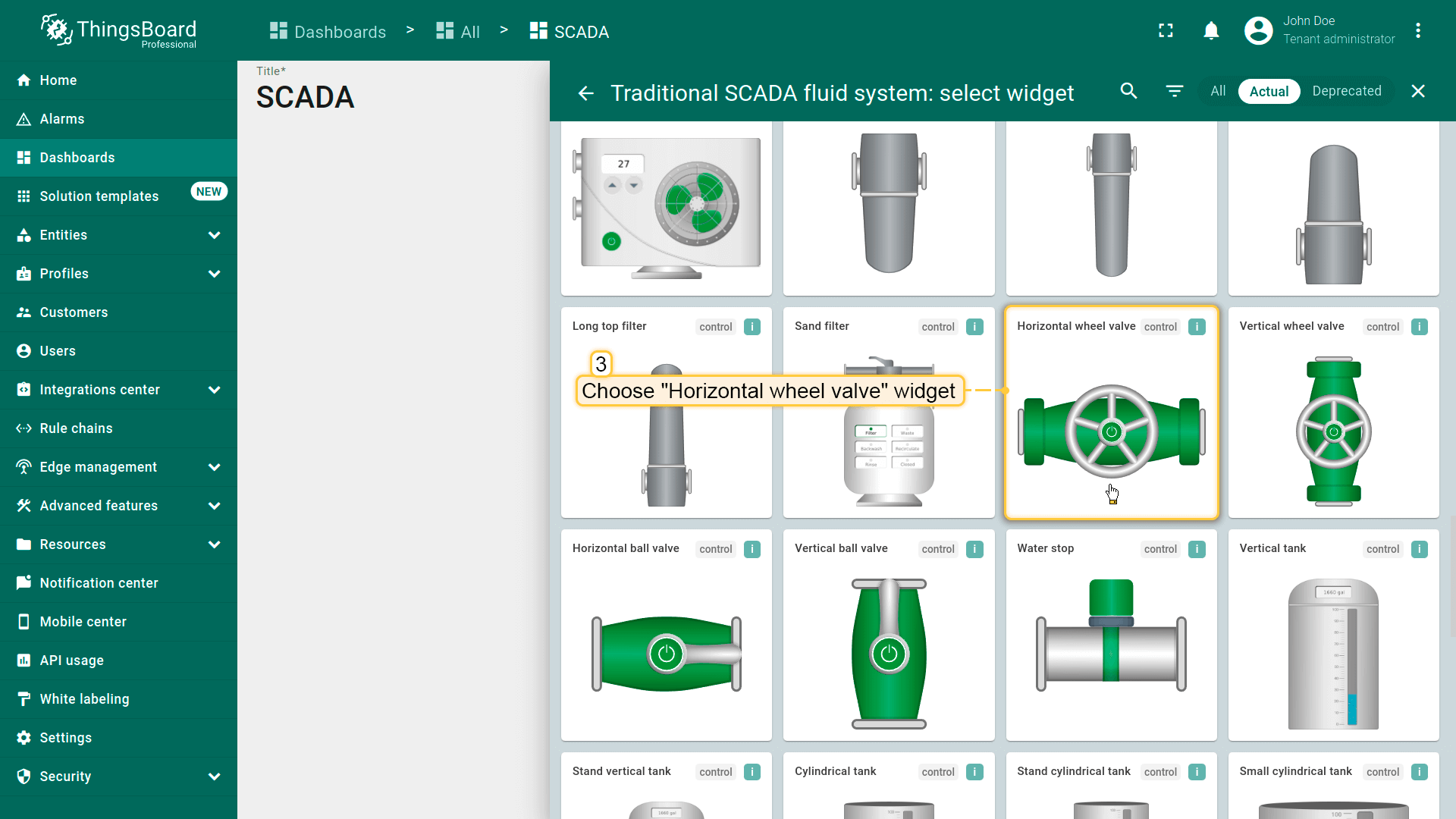Click the back arrow to widget bundles
The width and height of the screenshot is (1456, 819).
click(x=585, y=93)
